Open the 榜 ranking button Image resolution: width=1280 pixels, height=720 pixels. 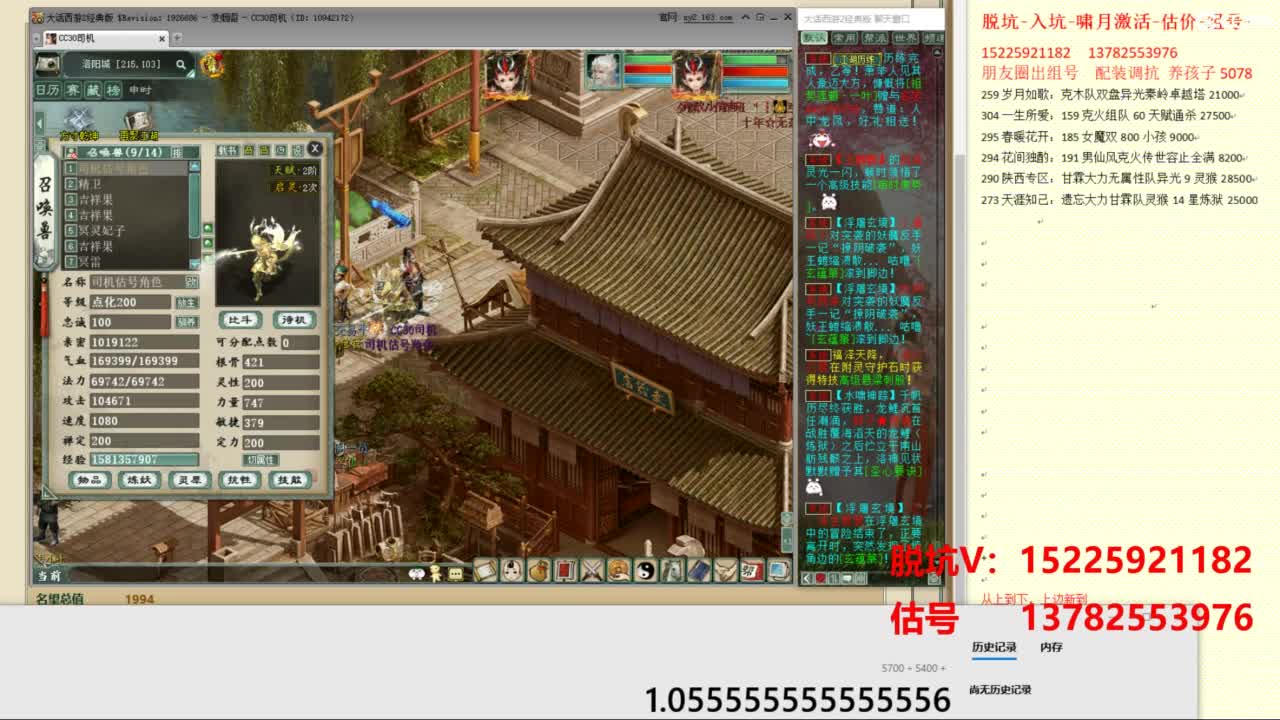[x=113, y=90]
